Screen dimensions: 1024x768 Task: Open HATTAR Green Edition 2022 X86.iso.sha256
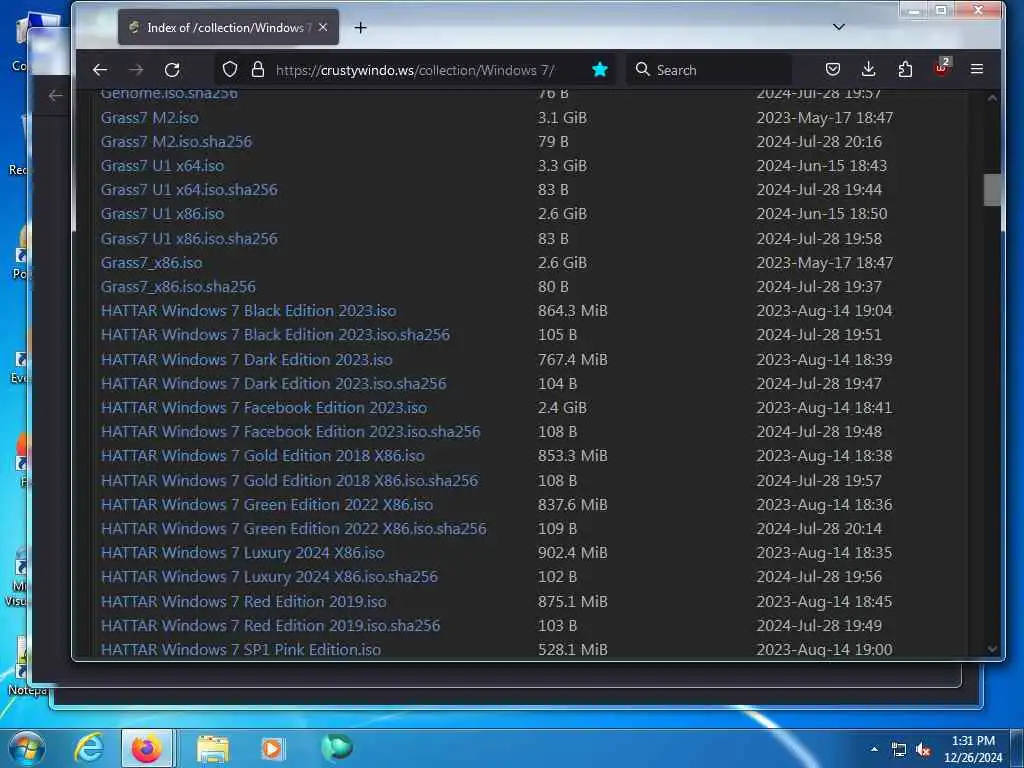pos(293,529)
